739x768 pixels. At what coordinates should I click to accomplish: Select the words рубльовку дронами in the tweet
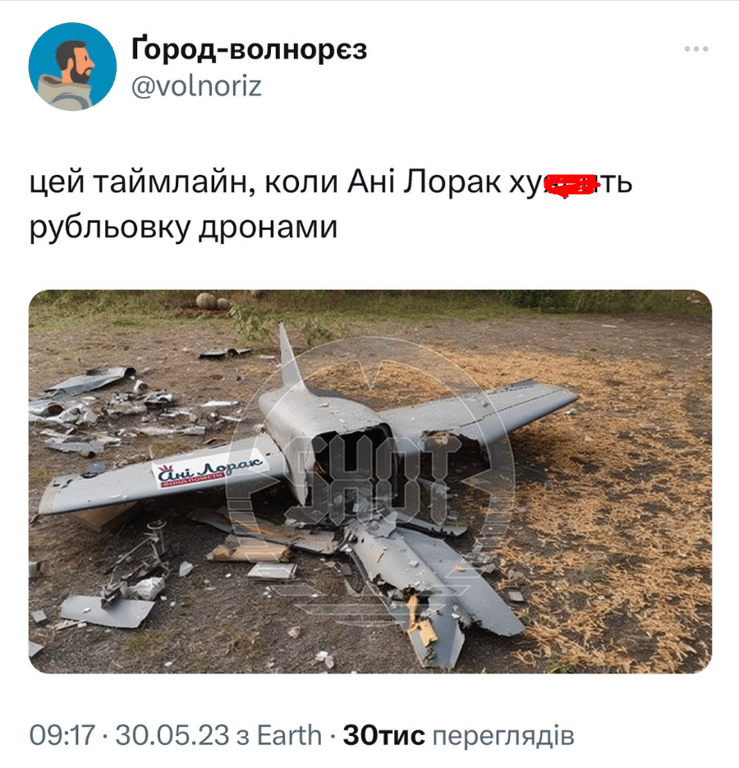[184, 227]
